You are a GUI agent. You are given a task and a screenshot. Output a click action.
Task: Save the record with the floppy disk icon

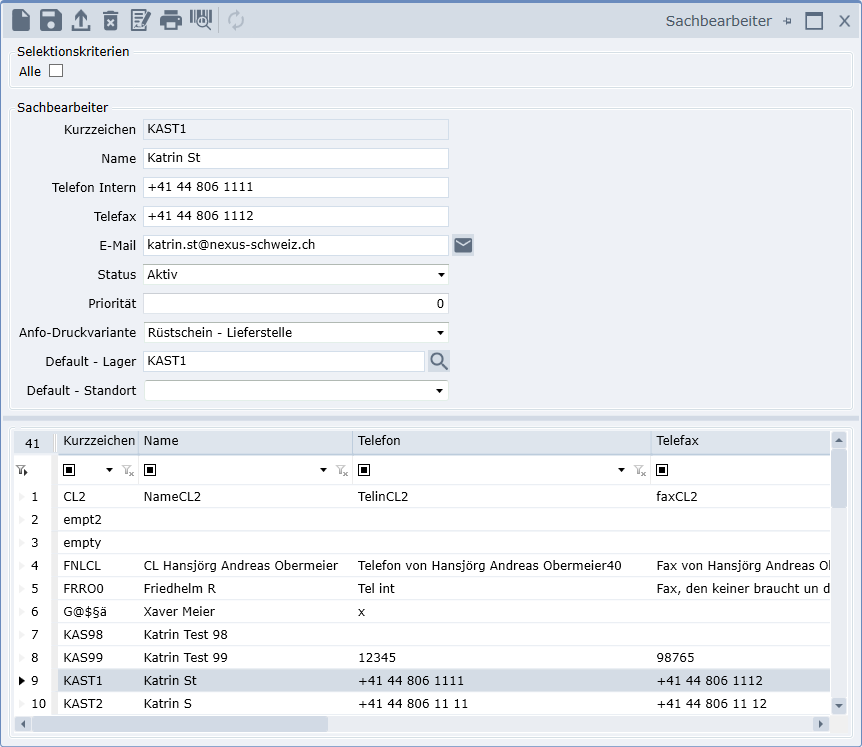[x=51, y=19]
